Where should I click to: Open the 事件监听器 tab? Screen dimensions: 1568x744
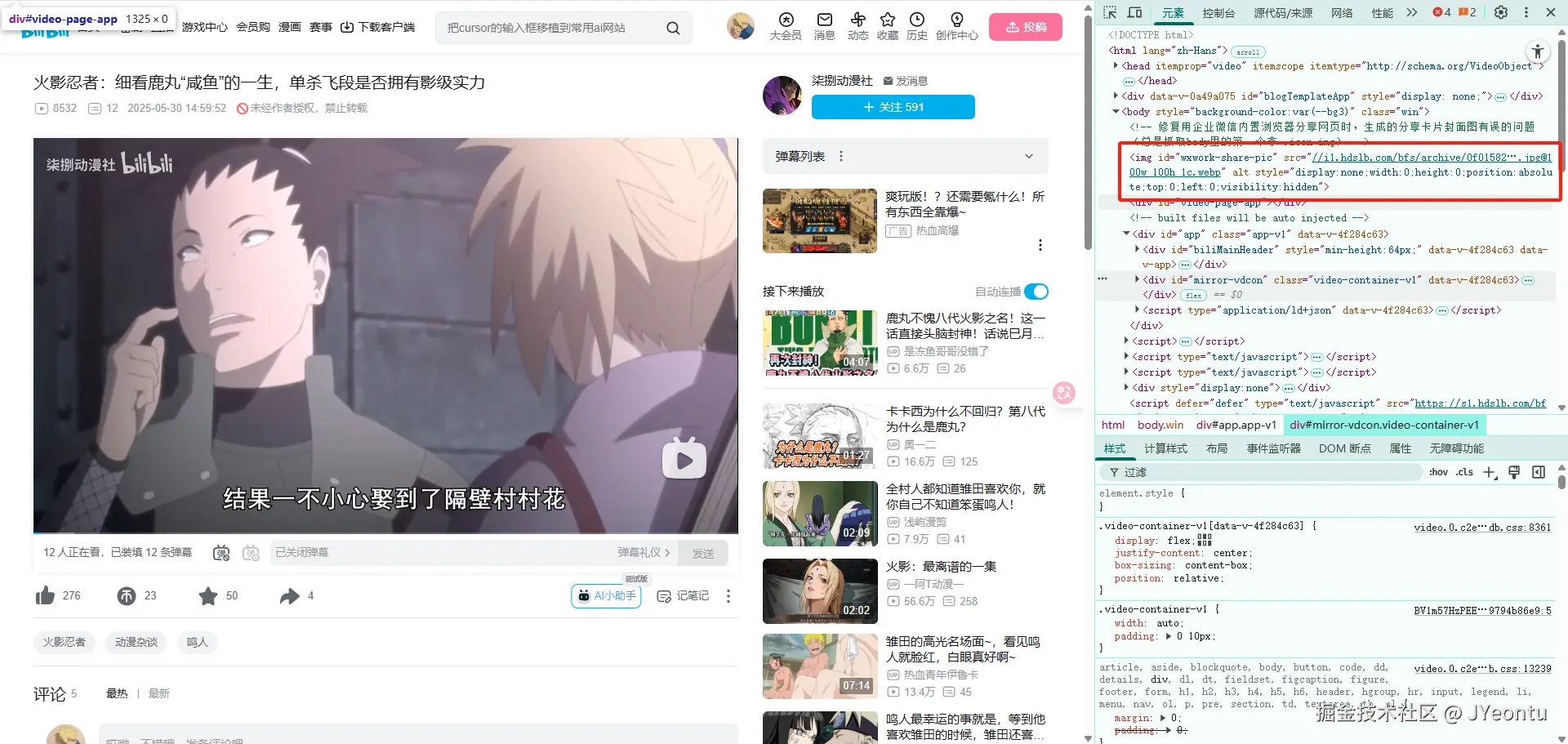pyautogui.click(x=1273, y=448)
